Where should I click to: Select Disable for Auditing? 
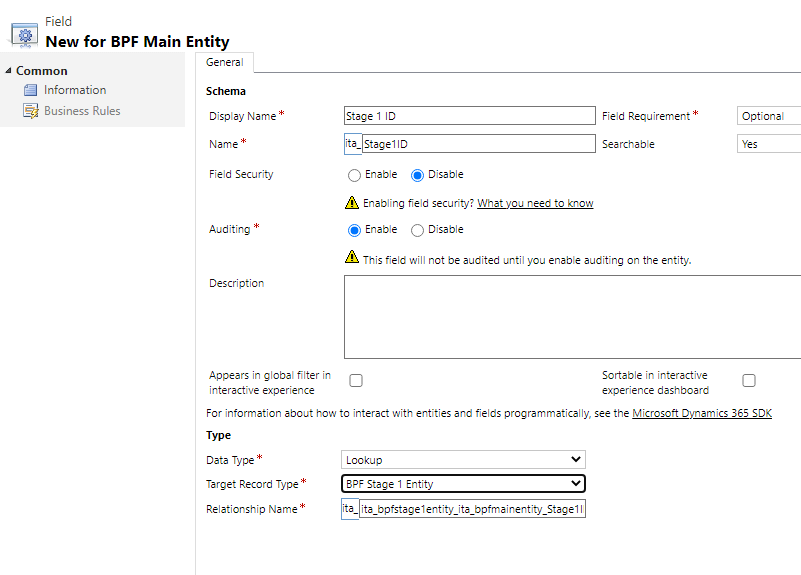(417, 230)
